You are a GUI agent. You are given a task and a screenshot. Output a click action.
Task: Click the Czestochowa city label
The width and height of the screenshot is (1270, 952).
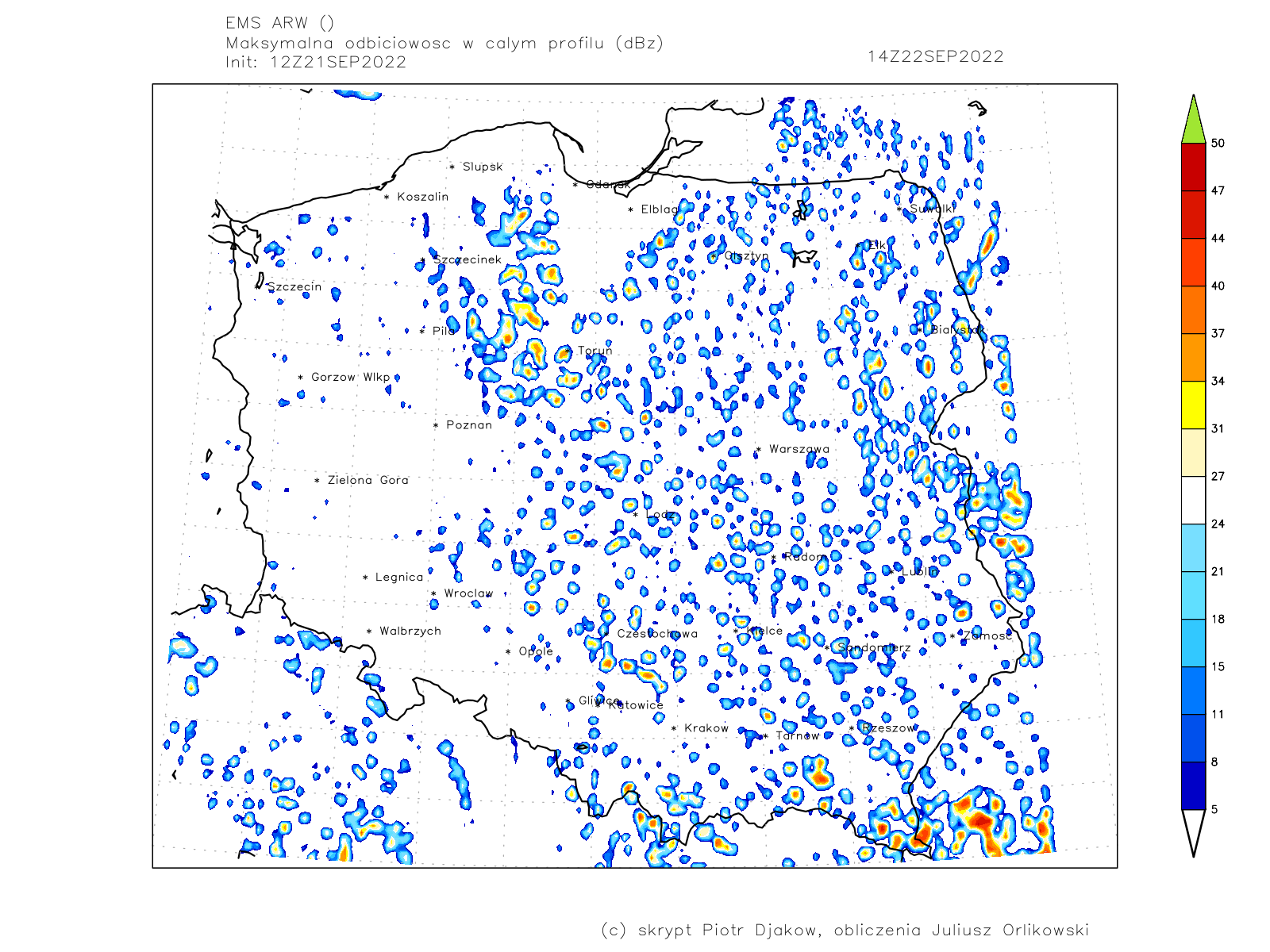(x=657, y=633)
